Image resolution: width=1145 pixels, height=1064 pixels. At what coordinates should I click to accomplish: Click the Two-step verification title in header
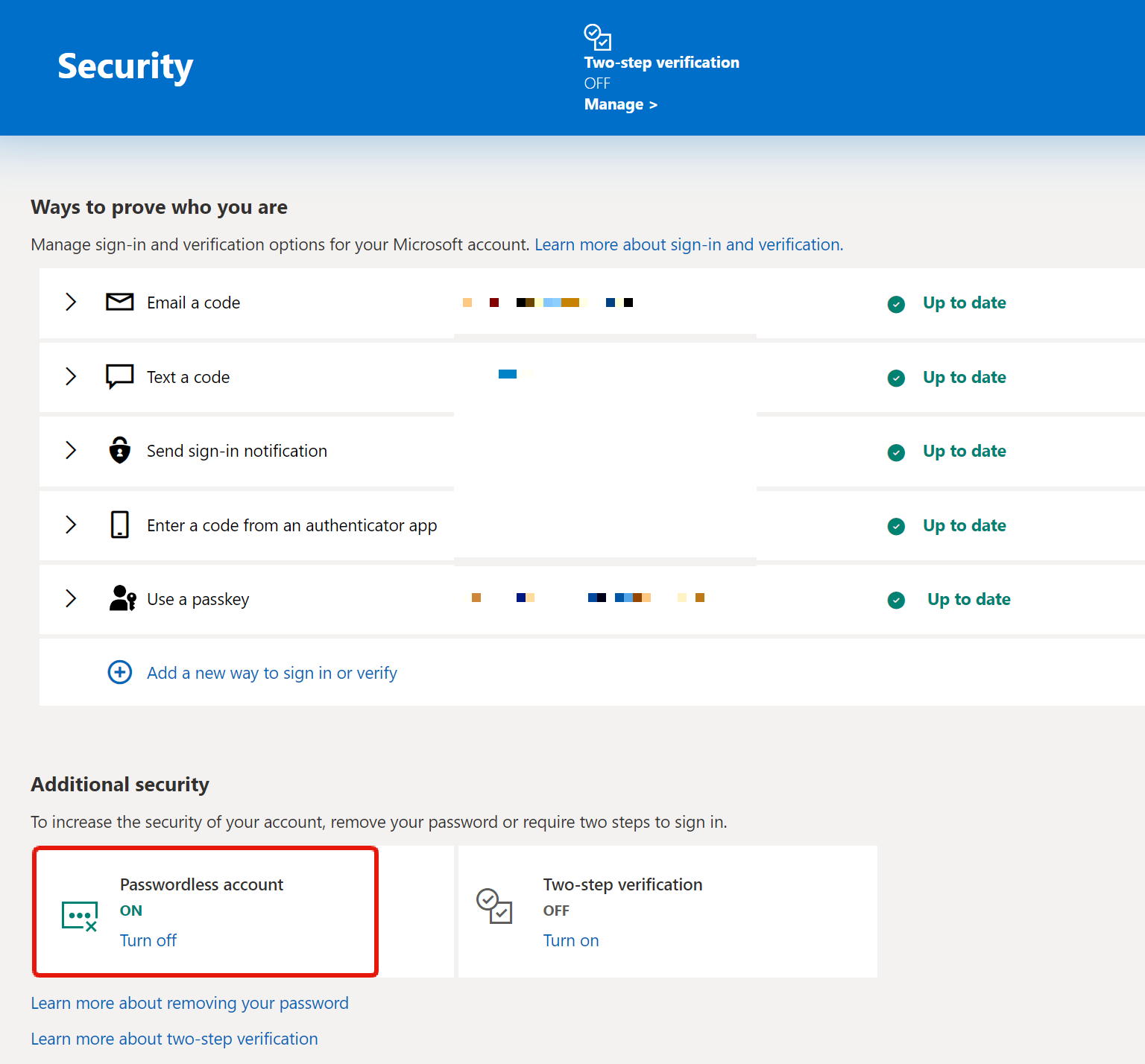click(x=662, y=63)
